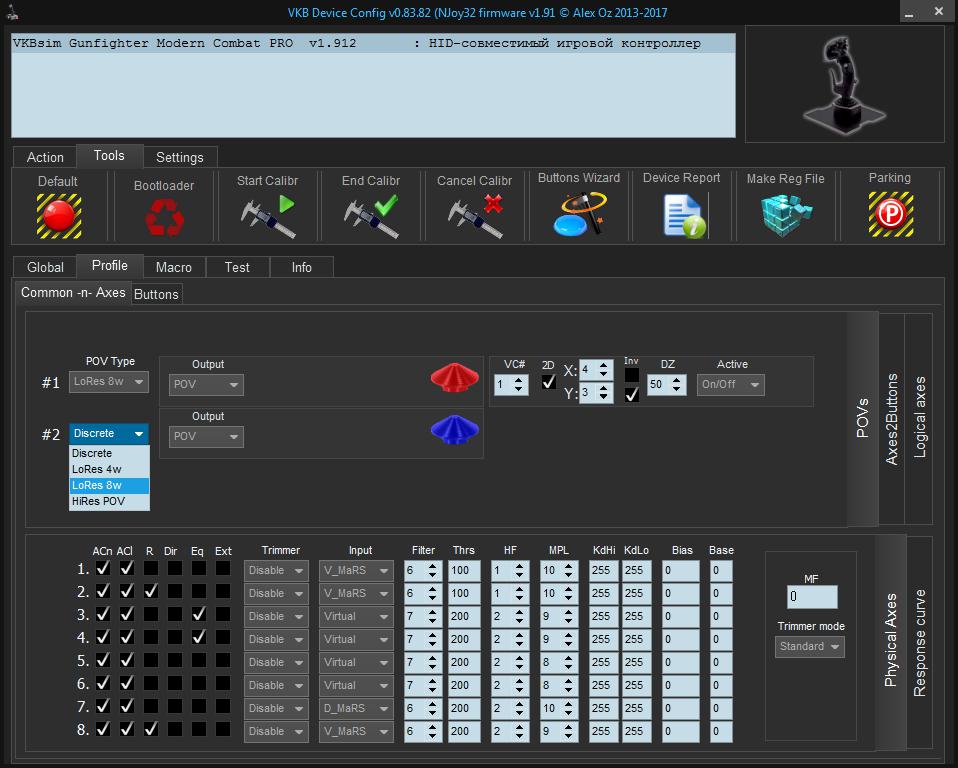Close the VKB Device Config window

[x=939, y=12]
